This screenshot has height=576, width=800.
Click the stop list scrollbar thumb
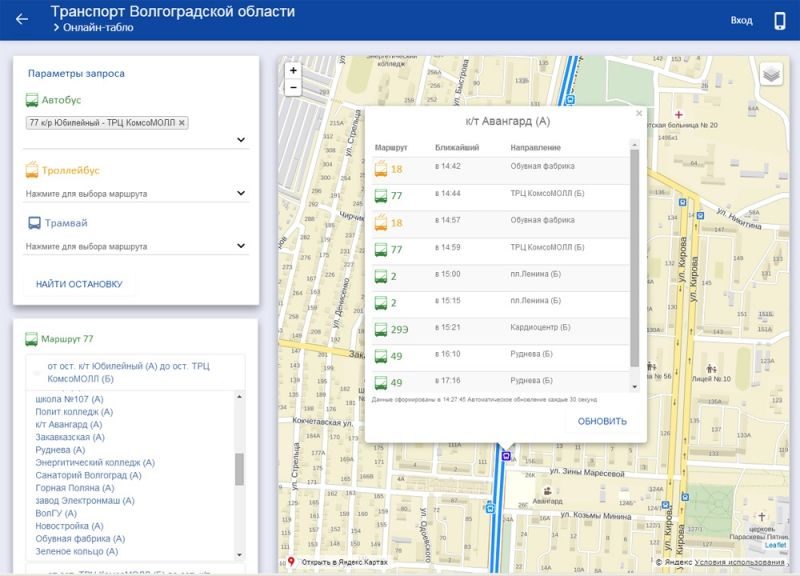(x=239, y=469)
